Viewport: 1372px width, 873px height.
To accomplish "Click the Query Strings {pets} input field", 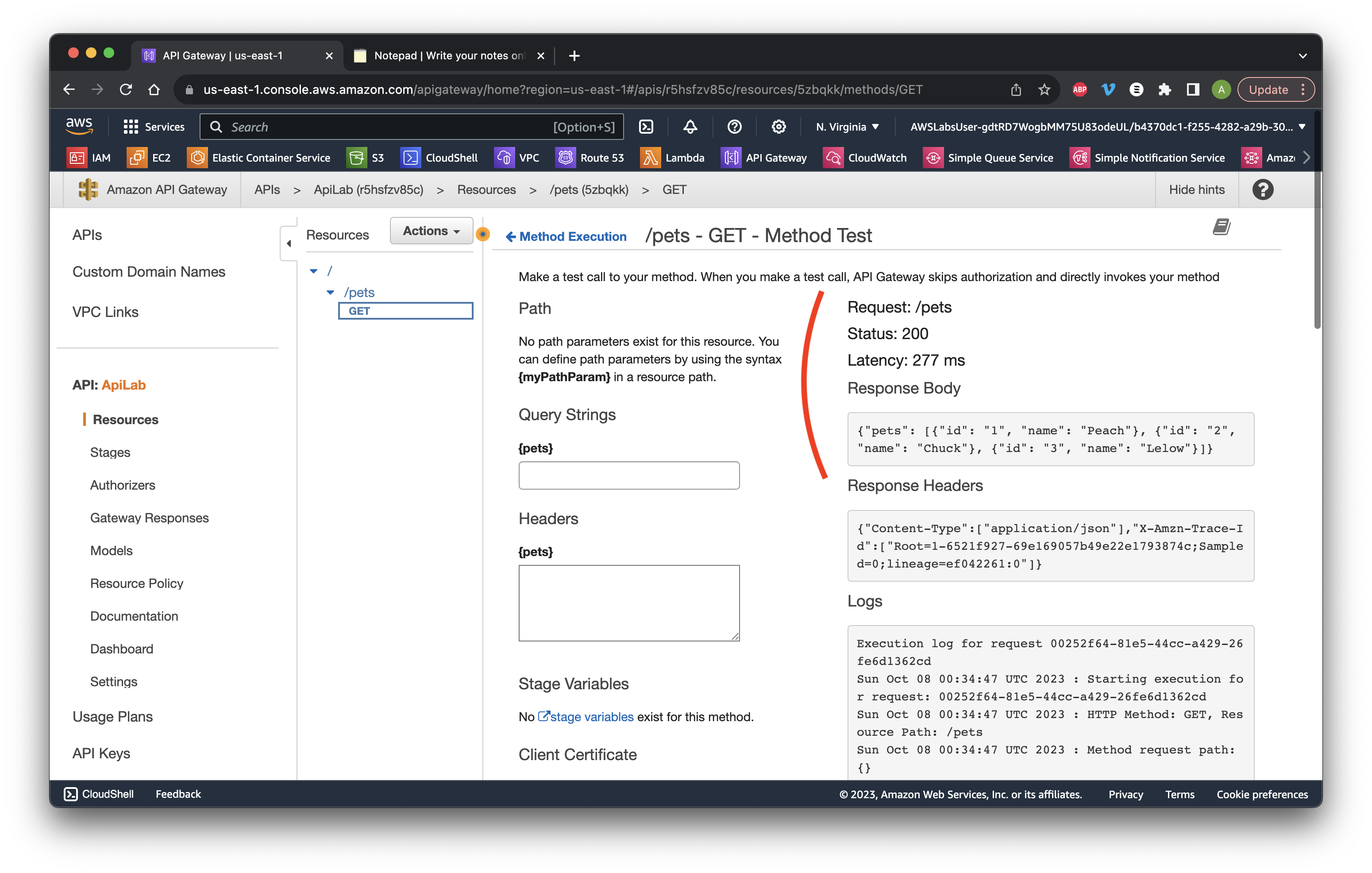I will 628,475.
